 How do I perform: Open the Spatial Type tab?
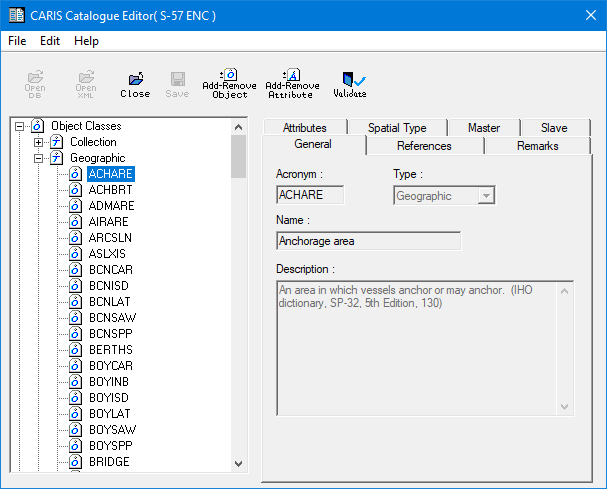pos(396,128)
